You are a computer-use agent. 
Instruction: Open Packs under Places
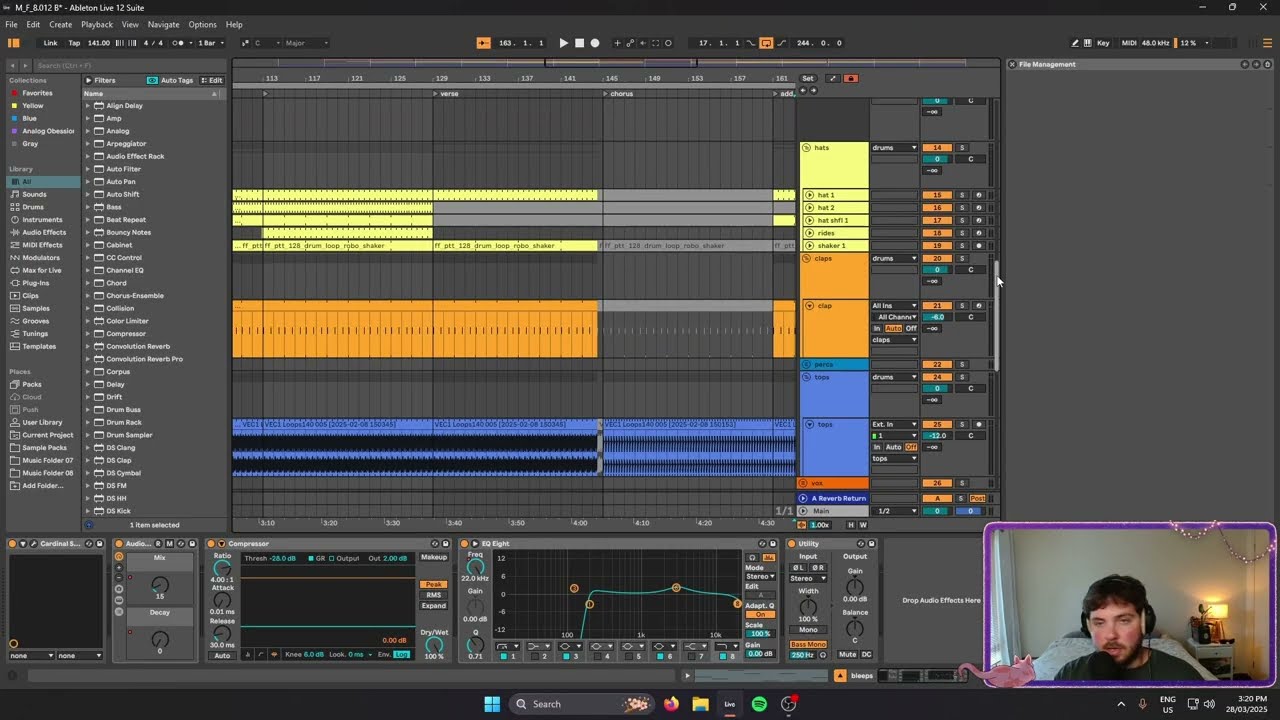pyautogui.click(x=32, y=384)
